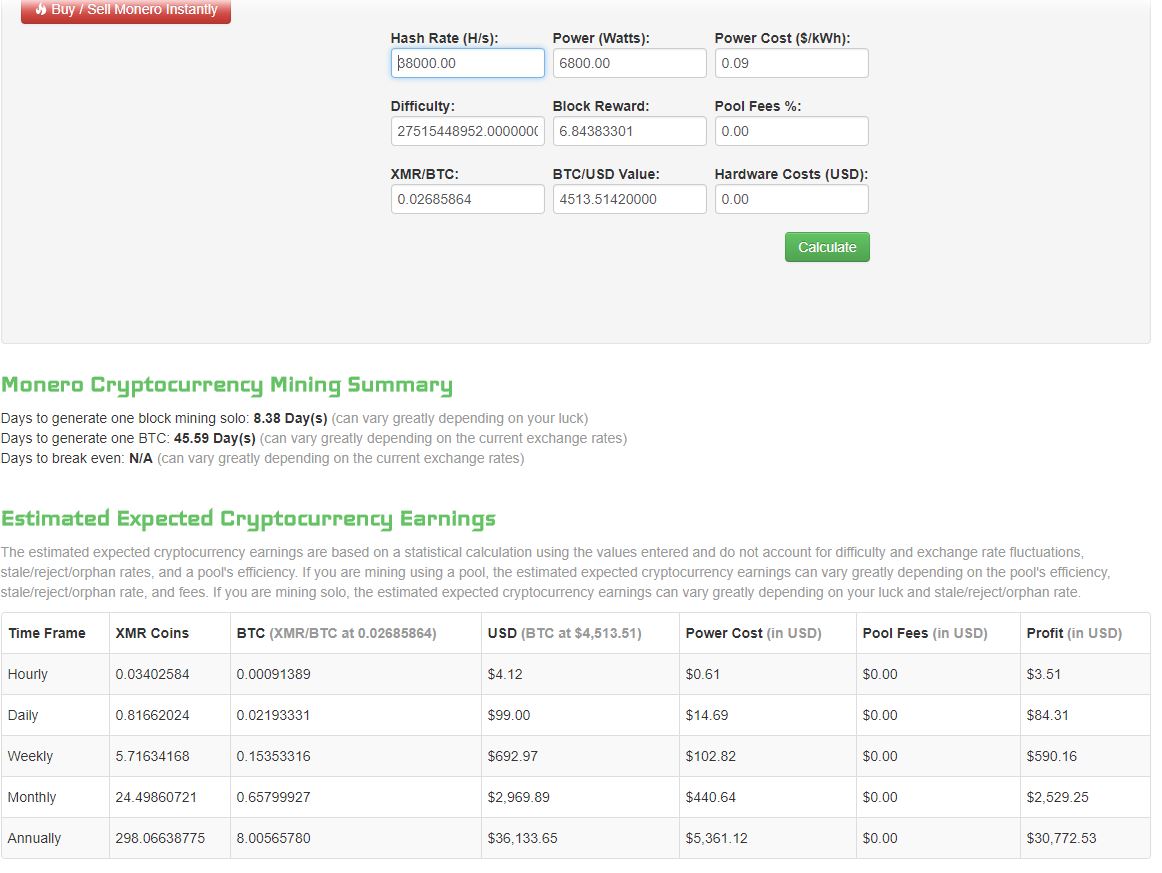The width and height of the screenshot is (1162, 873).
Task: Click monthly profit $2,529.25
Action: click(x=1058, y=797)
